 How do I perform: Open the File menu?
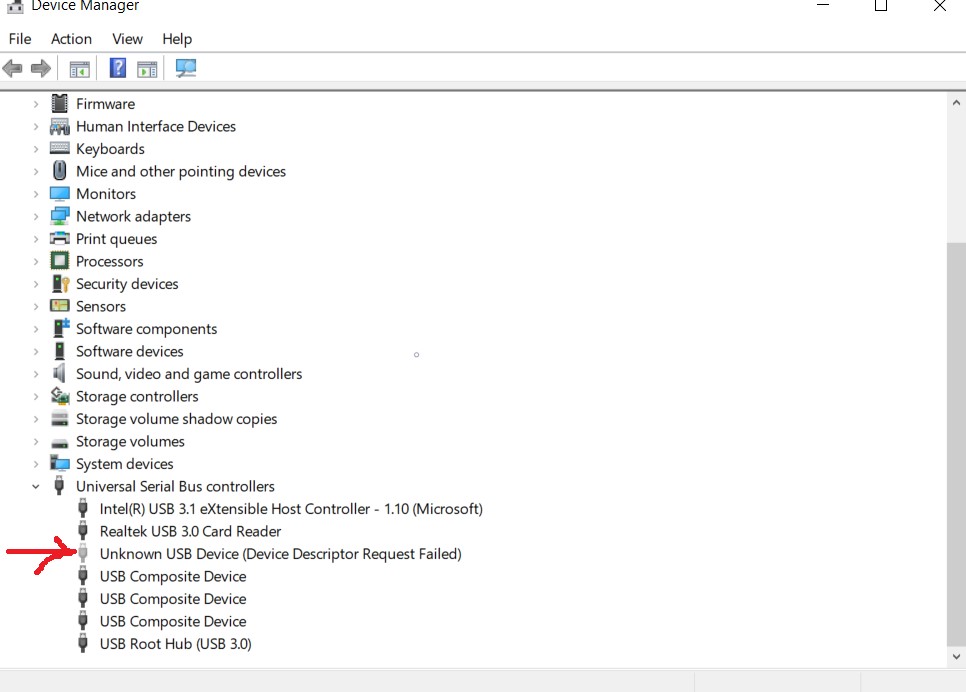20,39
